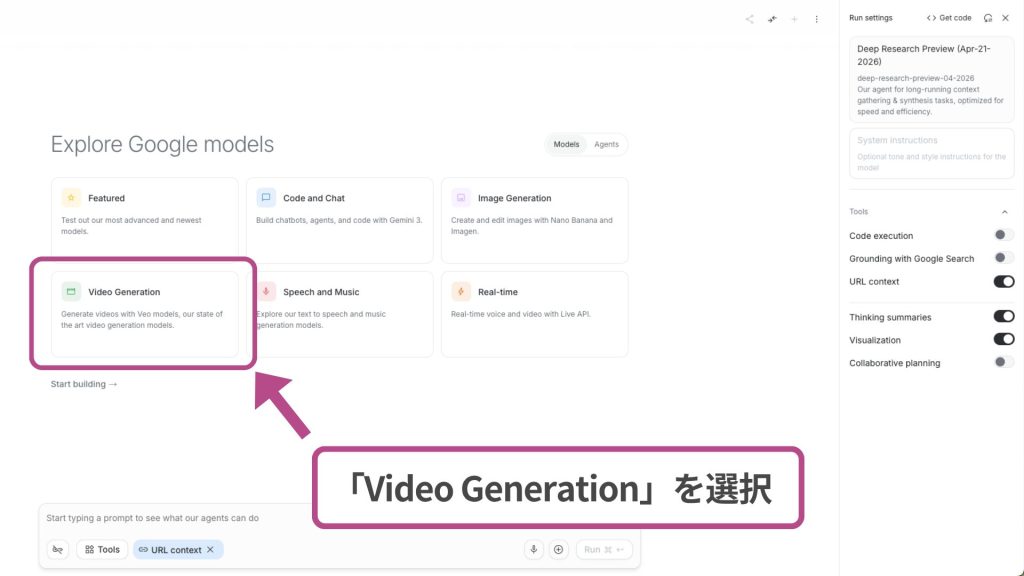The image size is (1024, 576).
Task: Follow the Start building link
Action: pyautogui.click(x=84, y=384)
